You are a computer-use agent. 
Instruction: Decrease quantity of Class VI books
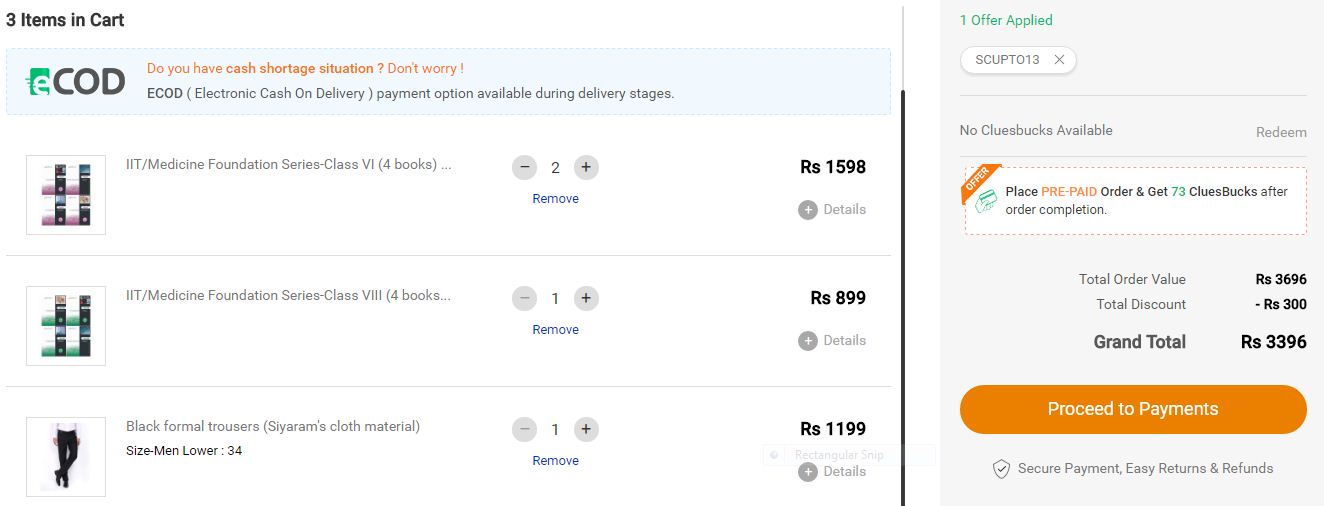pyautogui.click(x=524, y=167)
